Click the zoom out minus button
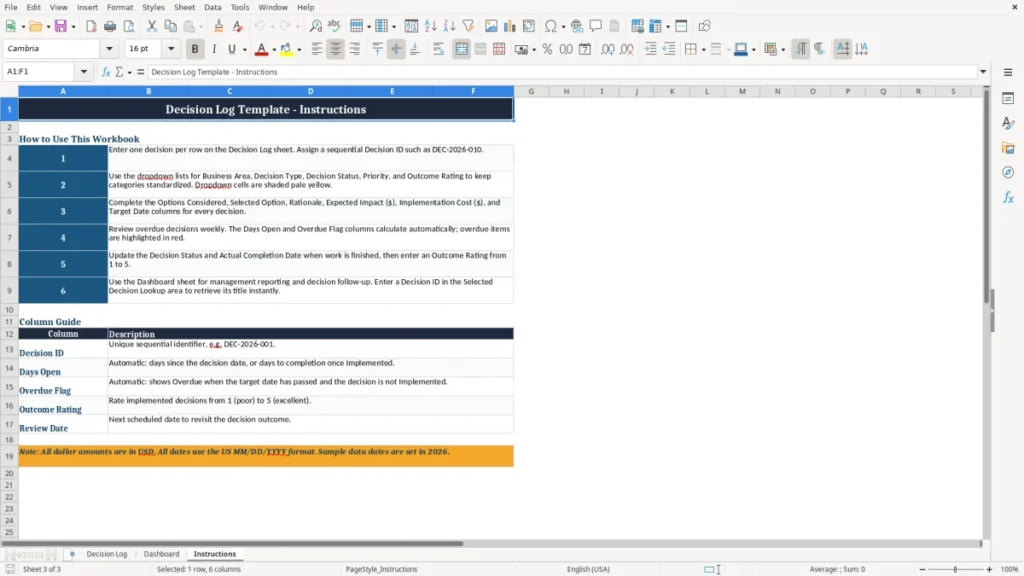 click(x=922, y=569)
